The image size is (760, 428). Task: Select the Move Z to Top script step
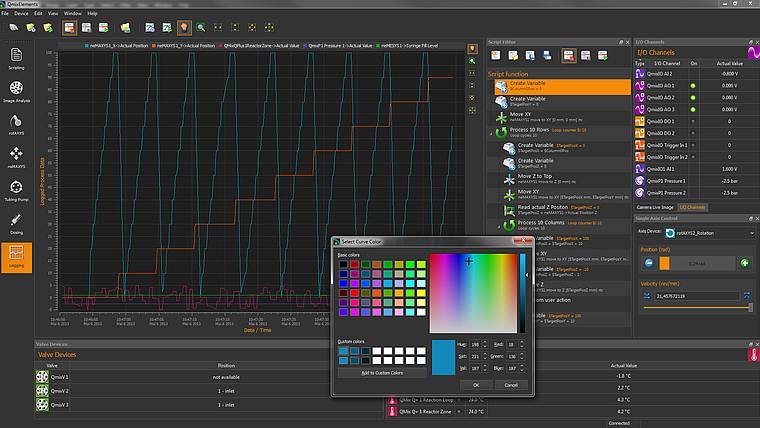click(565, 179)
